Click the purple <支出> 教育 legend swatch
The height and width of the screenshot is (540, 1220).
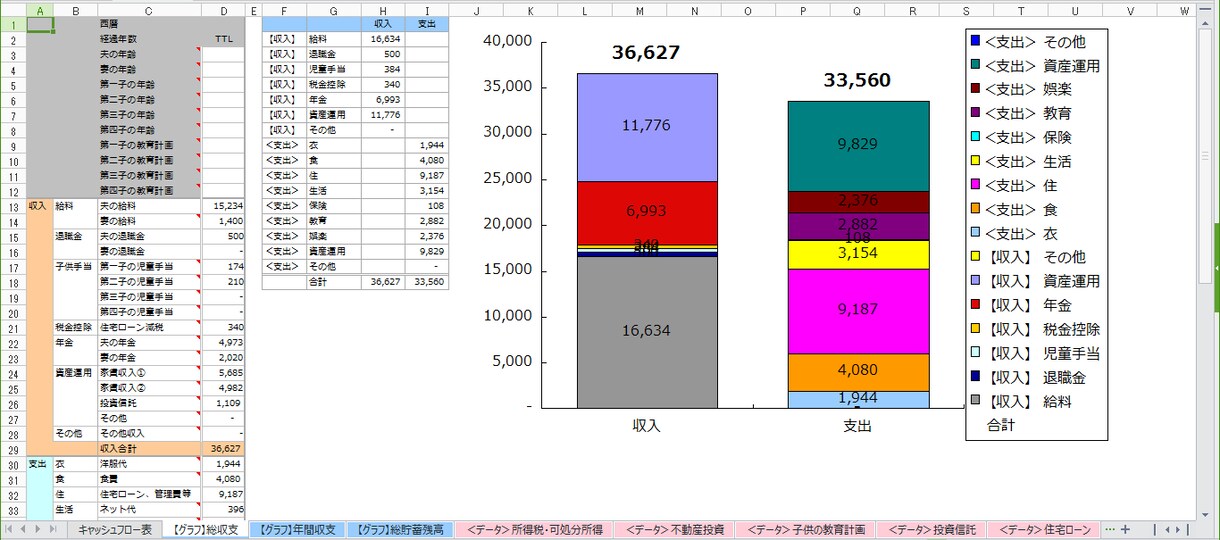point(975,114)
